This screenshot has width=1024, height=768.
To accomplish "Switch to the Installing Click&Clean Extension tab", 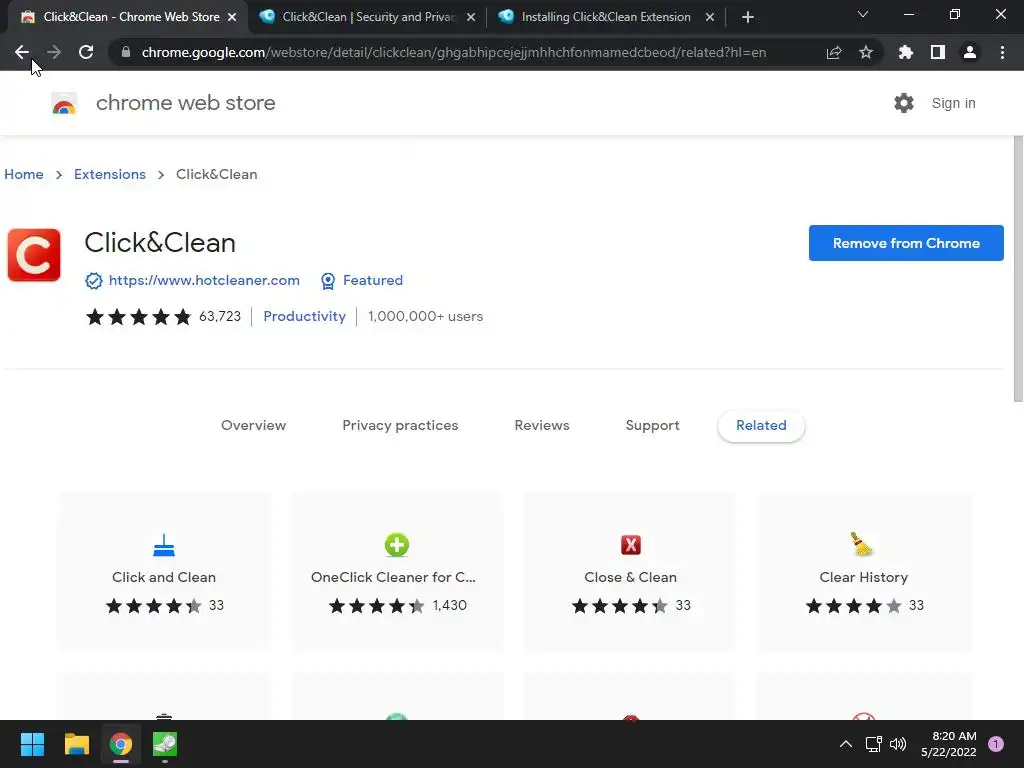I will point(606,17).
